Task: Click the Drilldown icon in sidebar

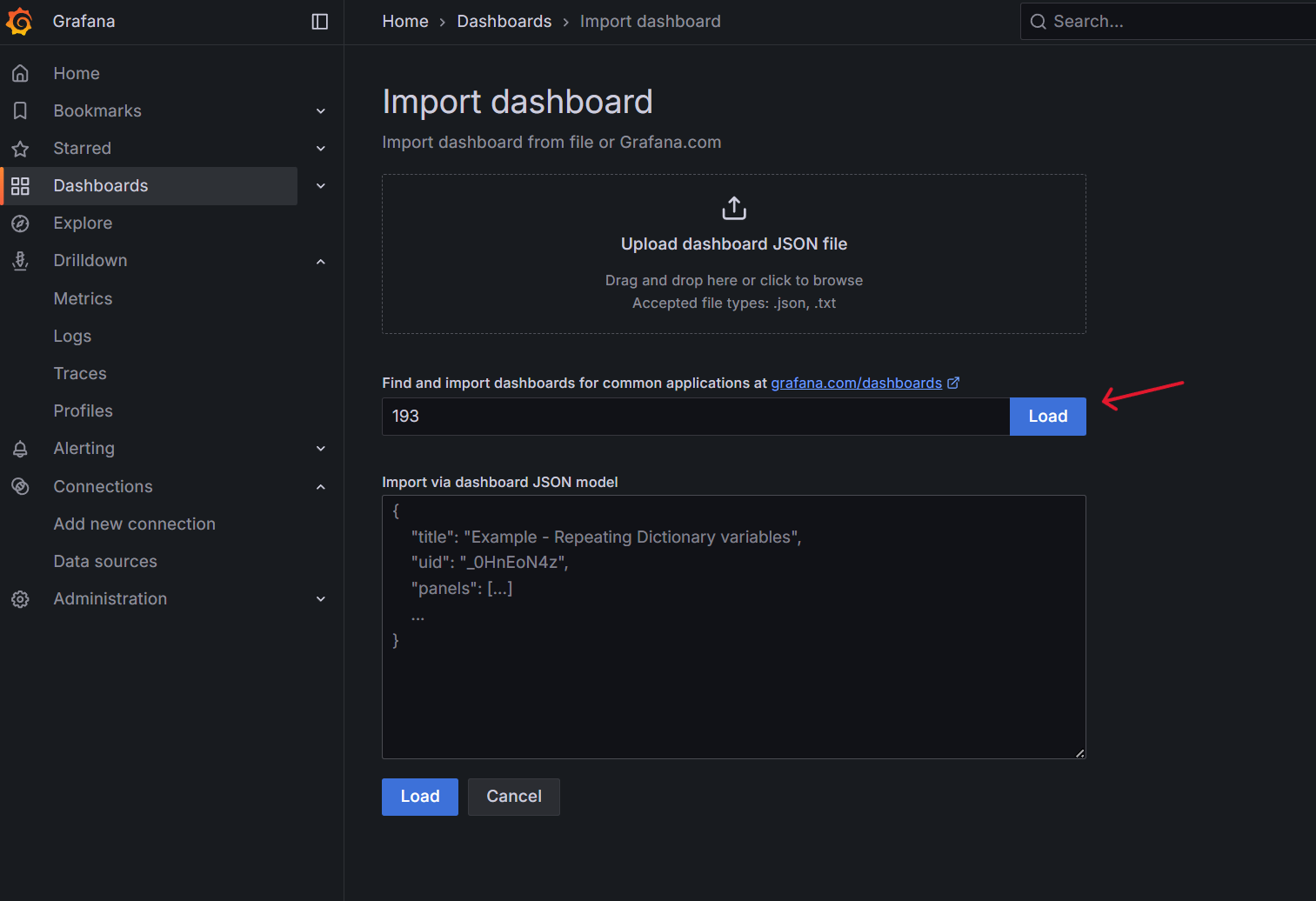Action: (x=20, y=261)
